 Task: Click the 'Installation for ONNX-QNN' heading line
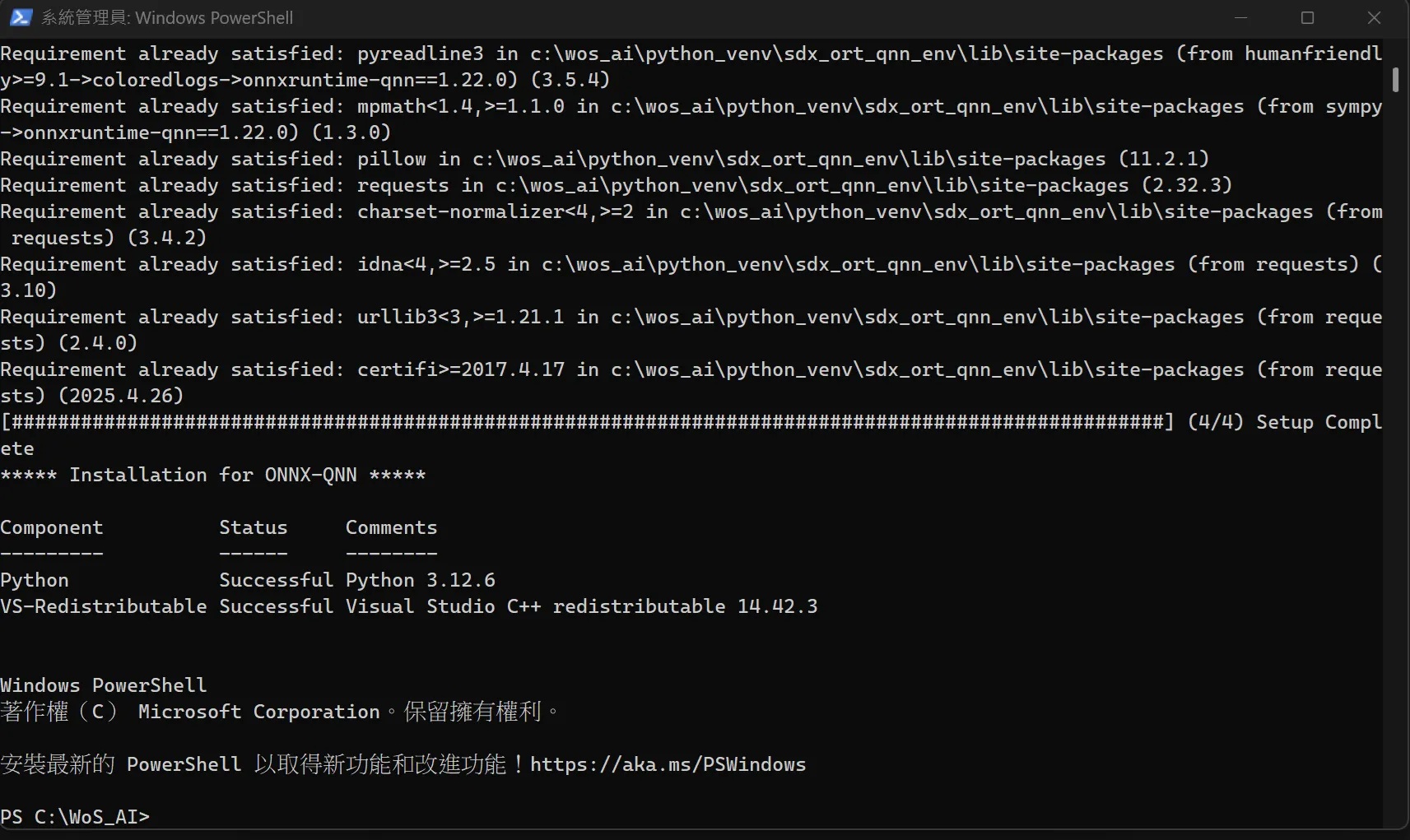(213, 475)
